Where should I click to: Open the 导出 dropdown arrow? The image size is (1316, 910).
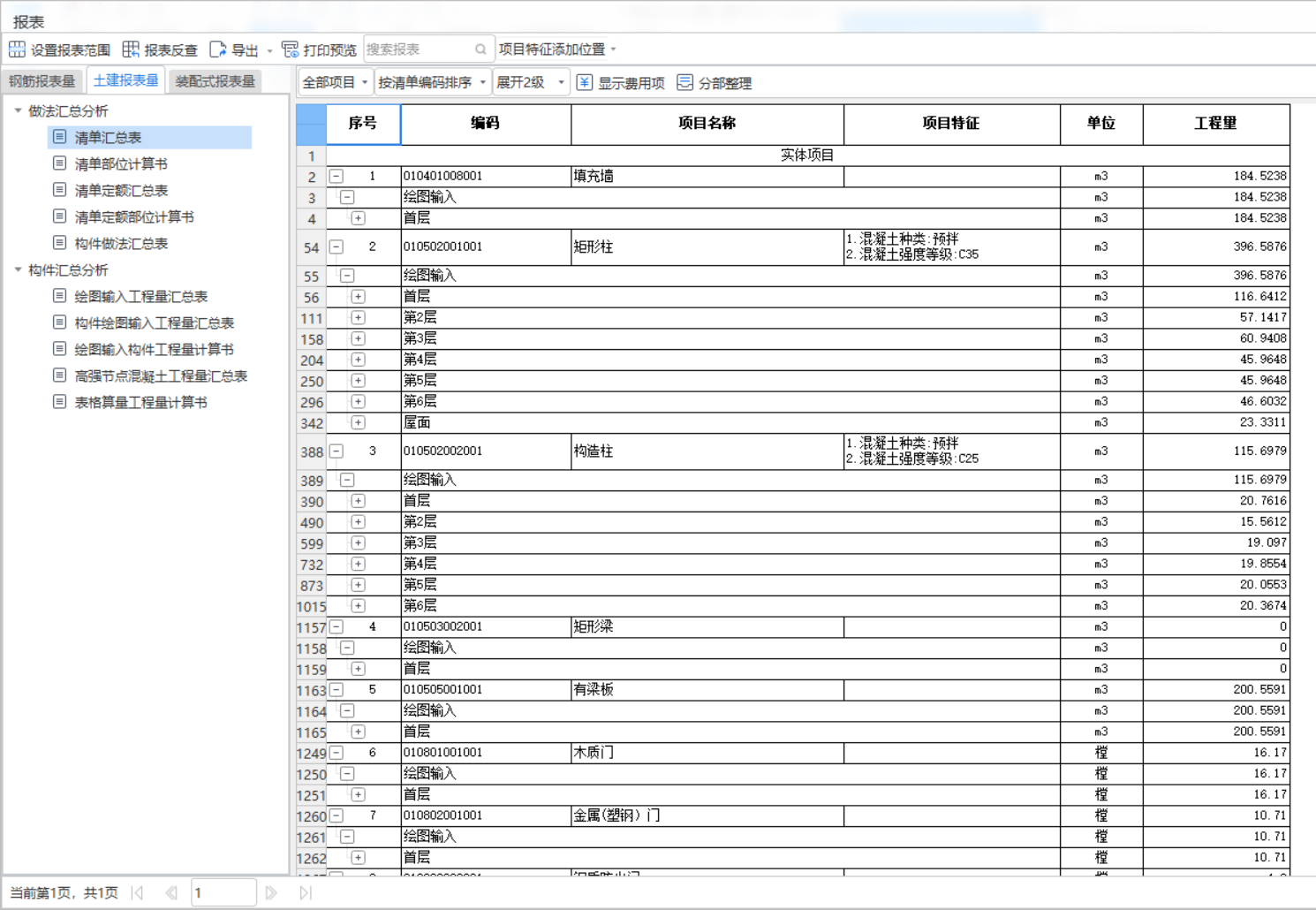pyautogui.click(x=269, y=50)
